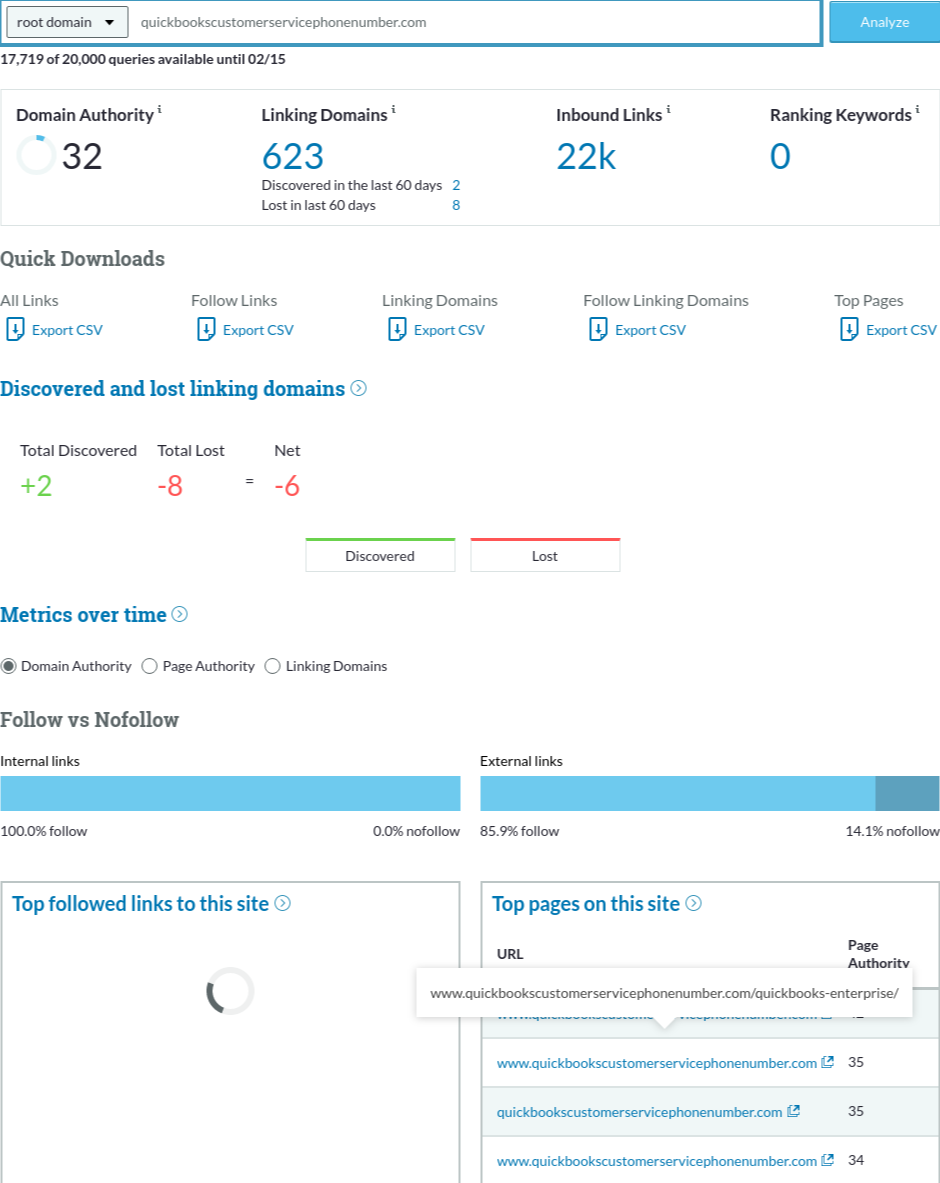Click the Ranking Keywords info icon
Image resolution: width=940 pixels, height=1183 pixels.
917,110
